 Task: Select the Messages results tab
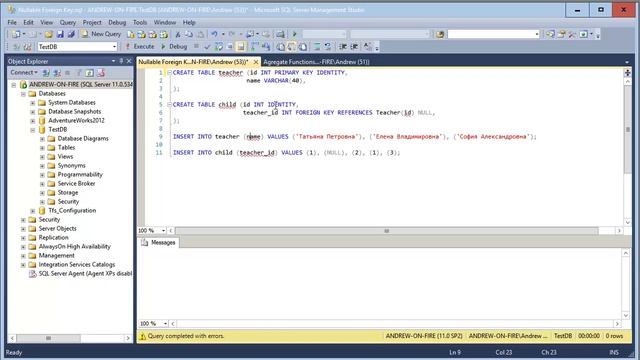pos(159,242)
